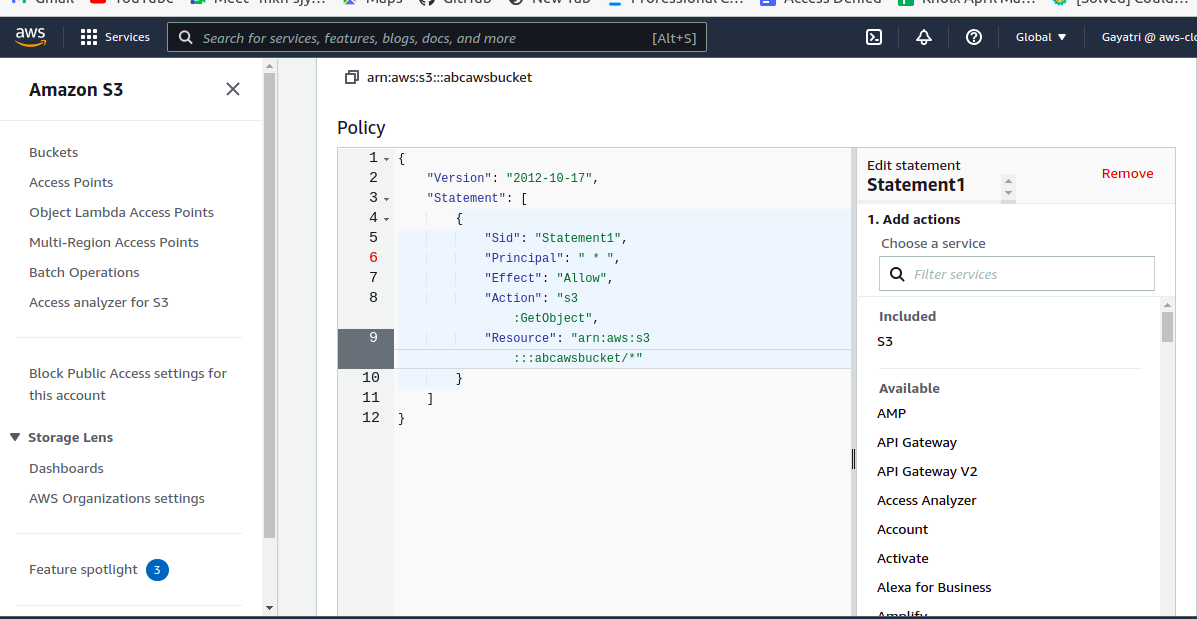Image resolution: width=1197 pixels, height=619 pixels.
Task: Open Block Public Access settings for this account
Action: pyautogui.click(x=127, y=385)
